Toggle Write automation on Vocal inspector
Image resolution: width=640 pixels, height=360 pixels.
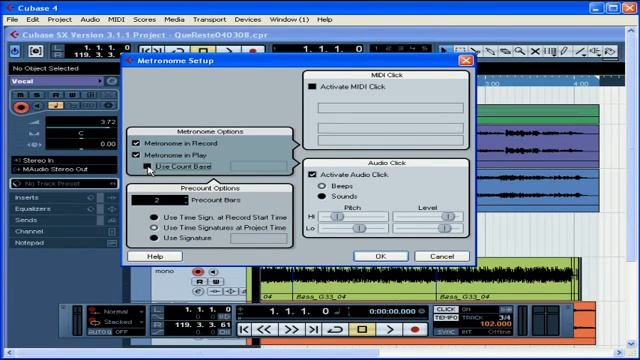[x=73, y=95]
